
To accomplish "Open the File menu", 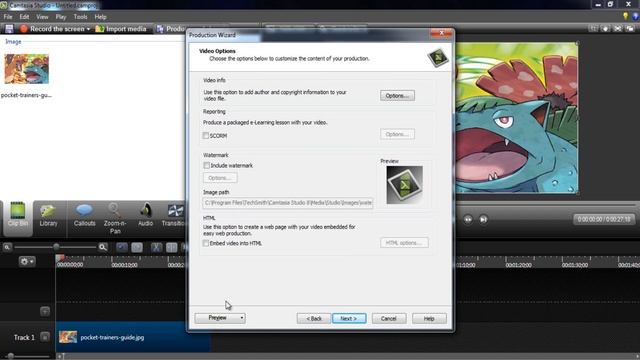I will [8, 17].
